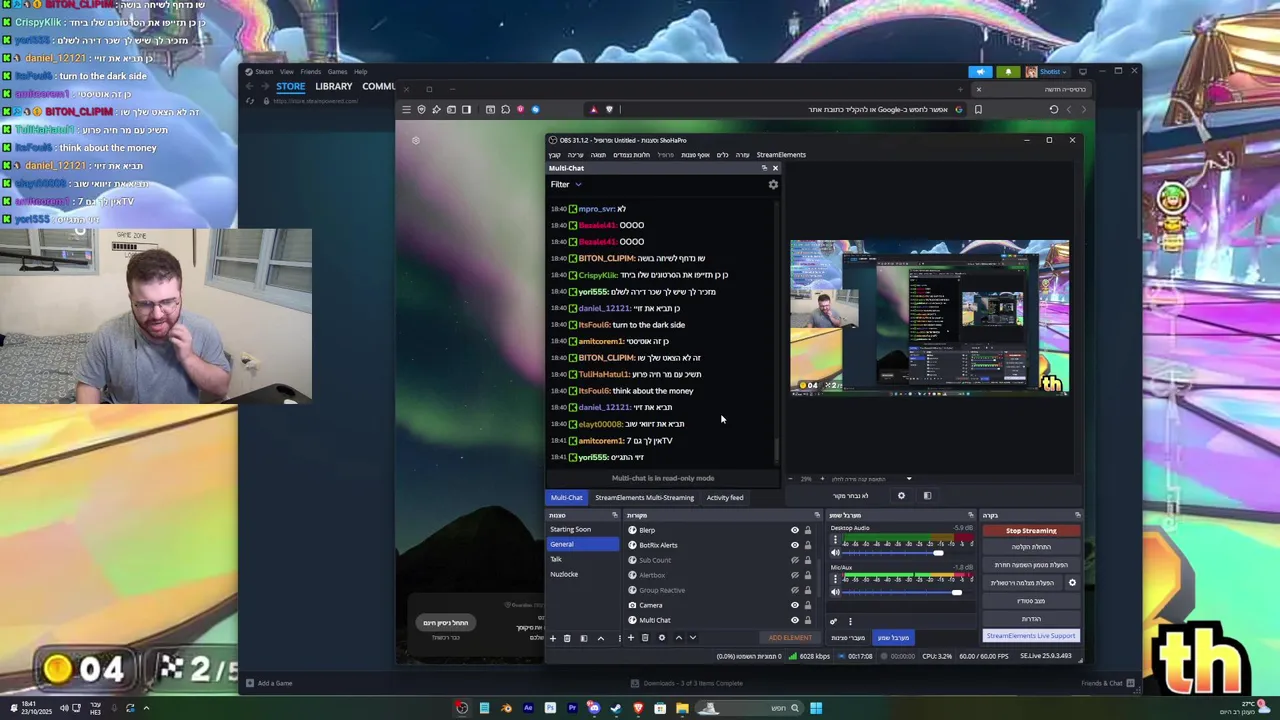Toggle lock on Camera source
The height and width of the screenshot is (720, 1280).
pos(808,605)
